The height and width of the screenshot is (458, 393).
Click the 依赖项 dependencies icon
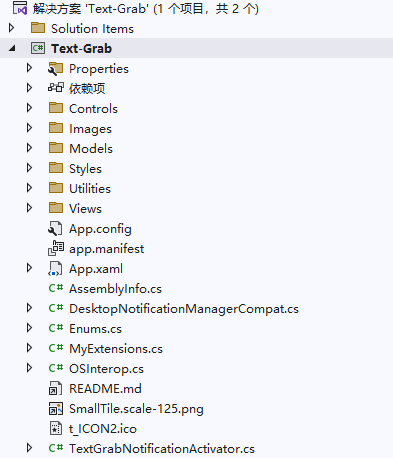pos(55,88)
